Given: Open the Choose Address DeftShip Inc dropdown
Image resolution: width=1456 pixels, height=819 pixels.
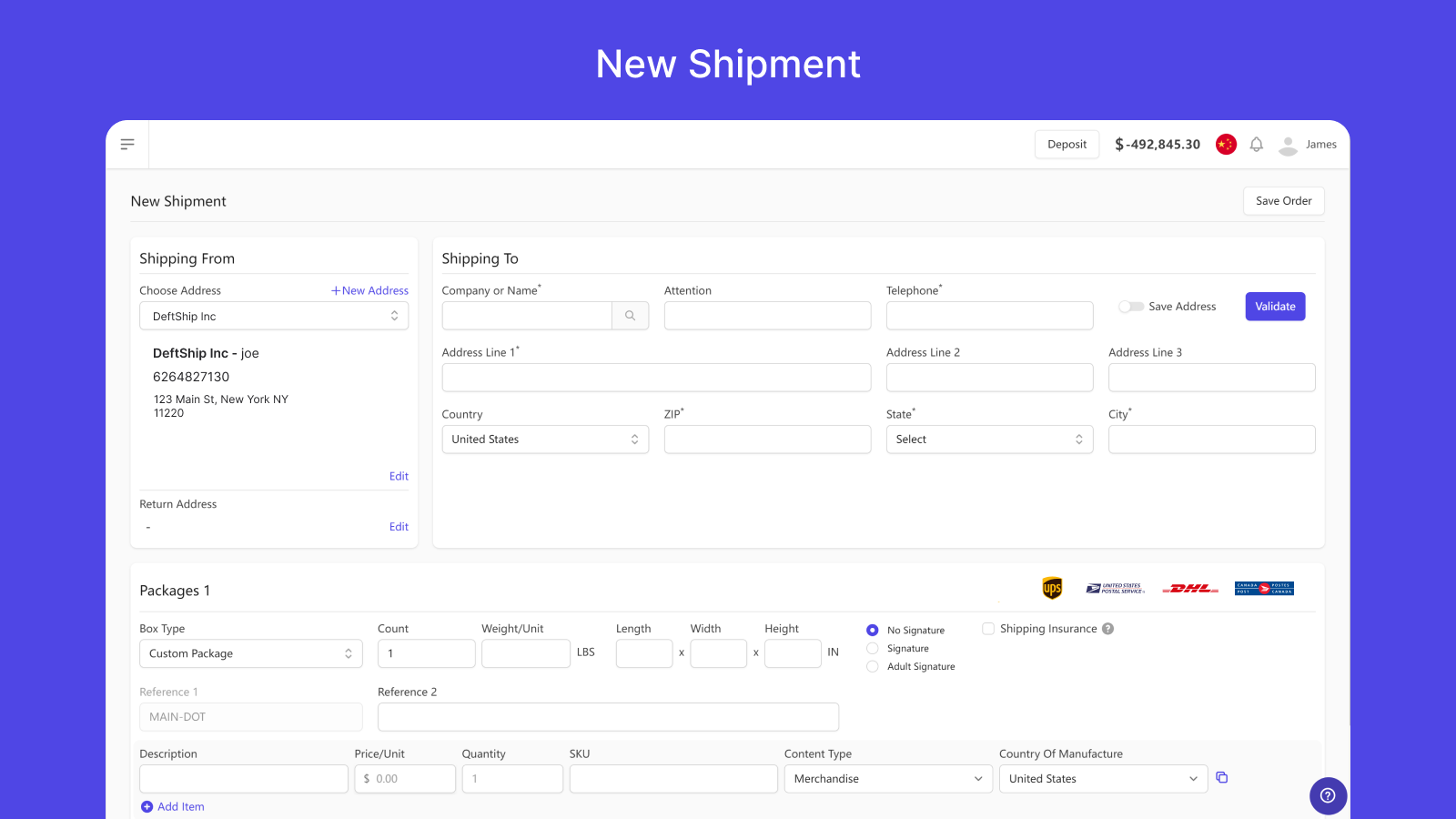Looking at the screenshot, I should [274, 316].
